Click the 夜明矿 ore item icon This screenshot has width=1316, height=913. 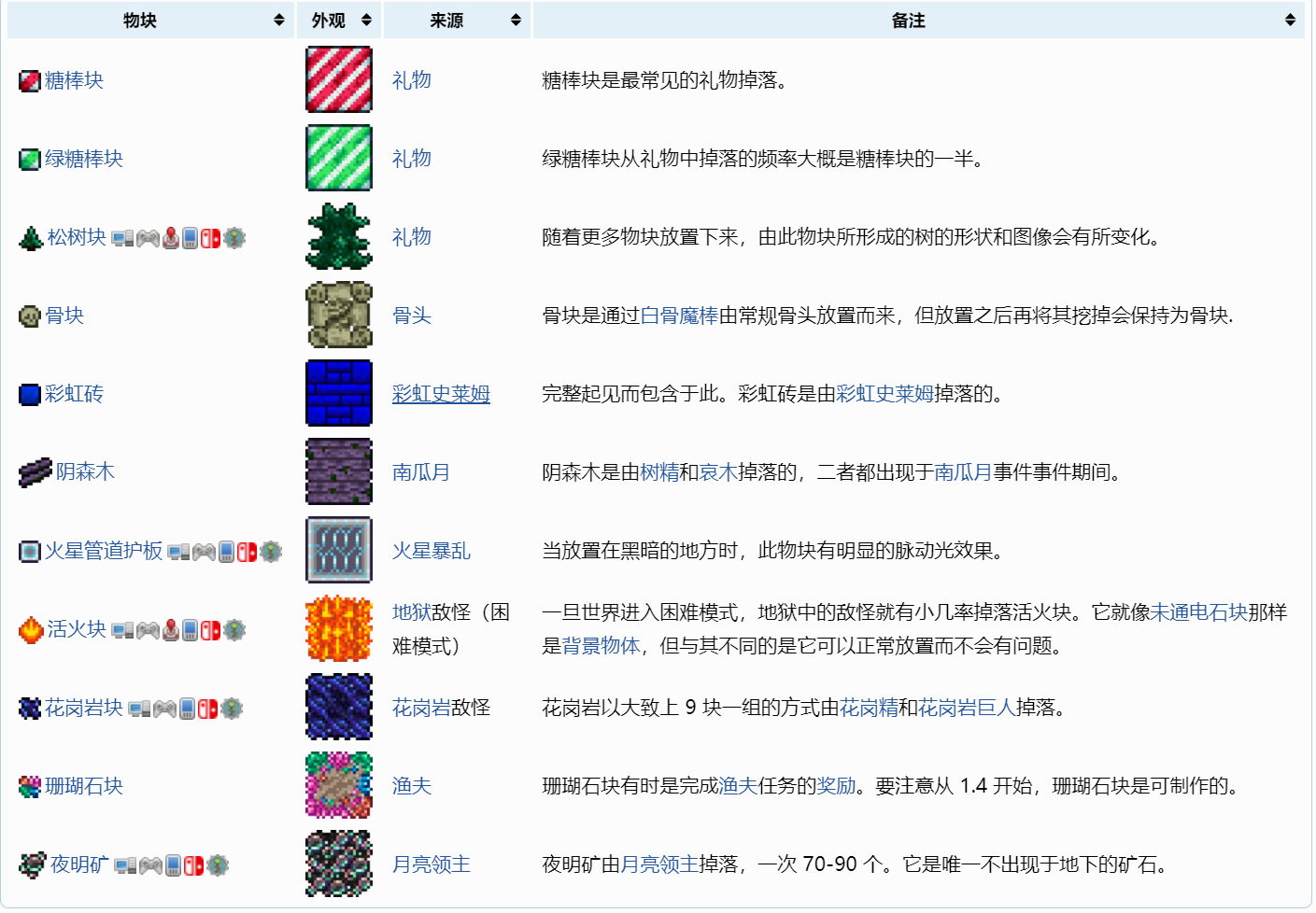(32, 865)
